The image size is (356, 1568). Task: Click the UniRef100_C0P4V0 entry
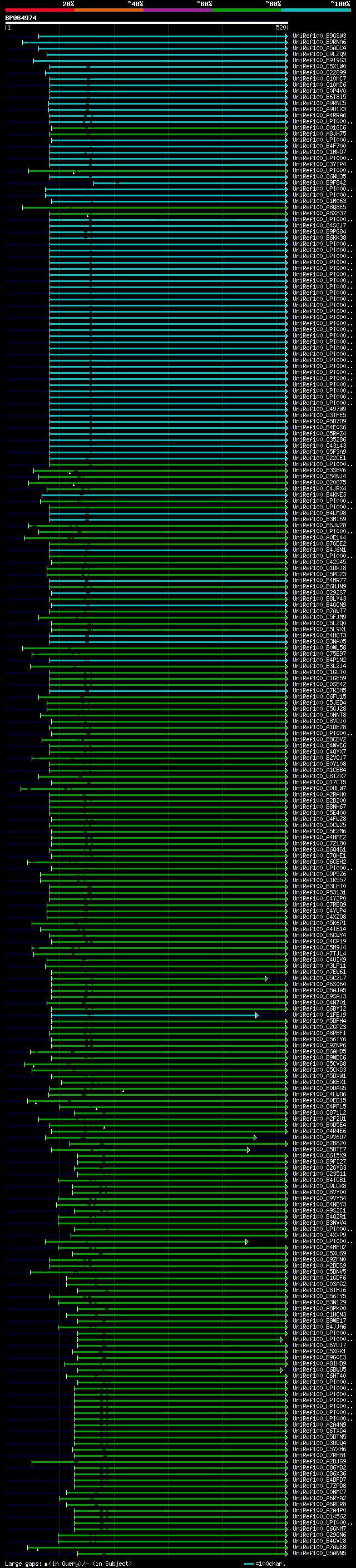[x=319, y=91]
